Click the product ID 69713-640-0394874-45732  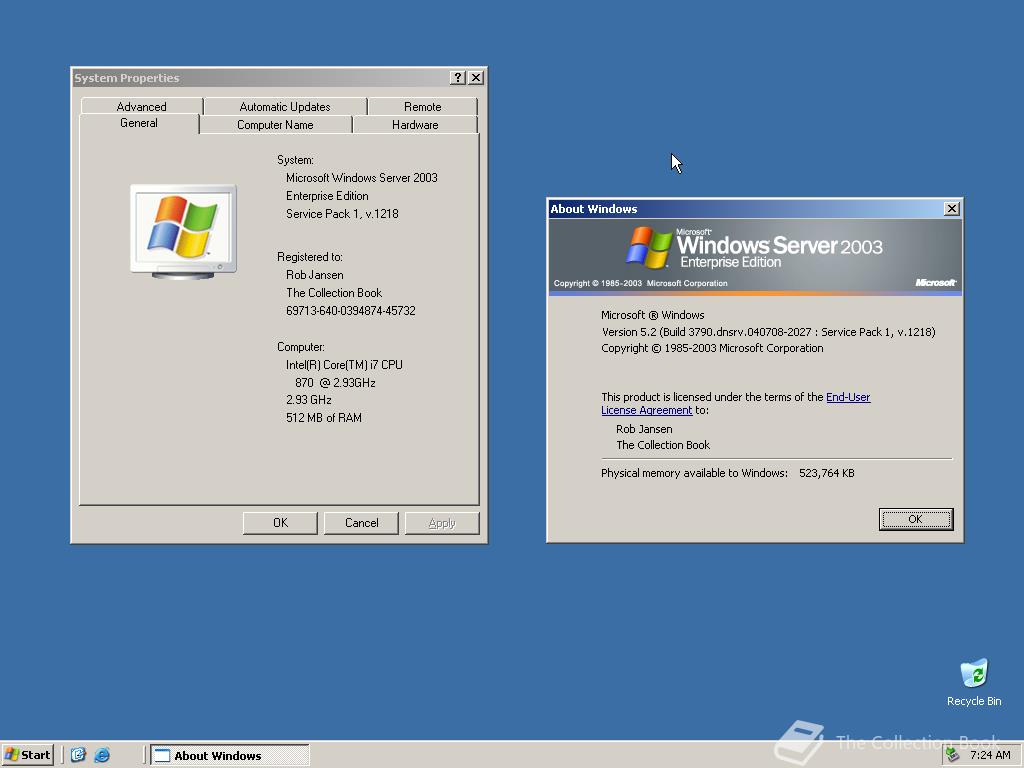(351, 311)
